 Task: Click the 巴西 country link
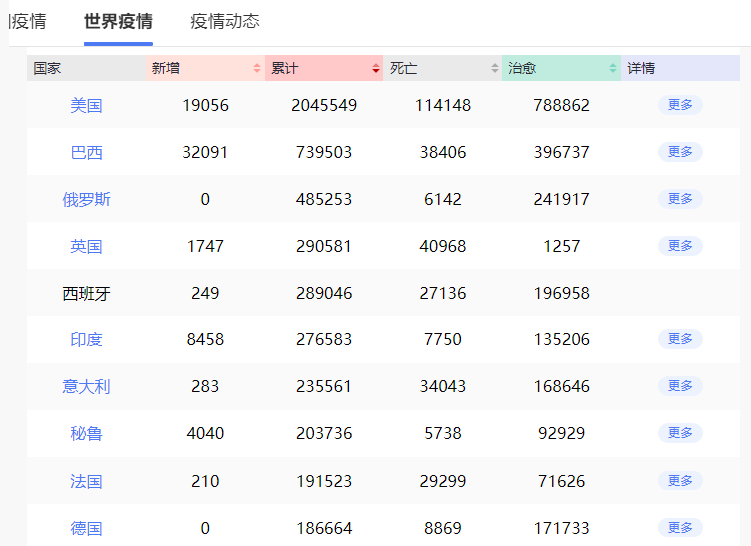click(86, 152)
